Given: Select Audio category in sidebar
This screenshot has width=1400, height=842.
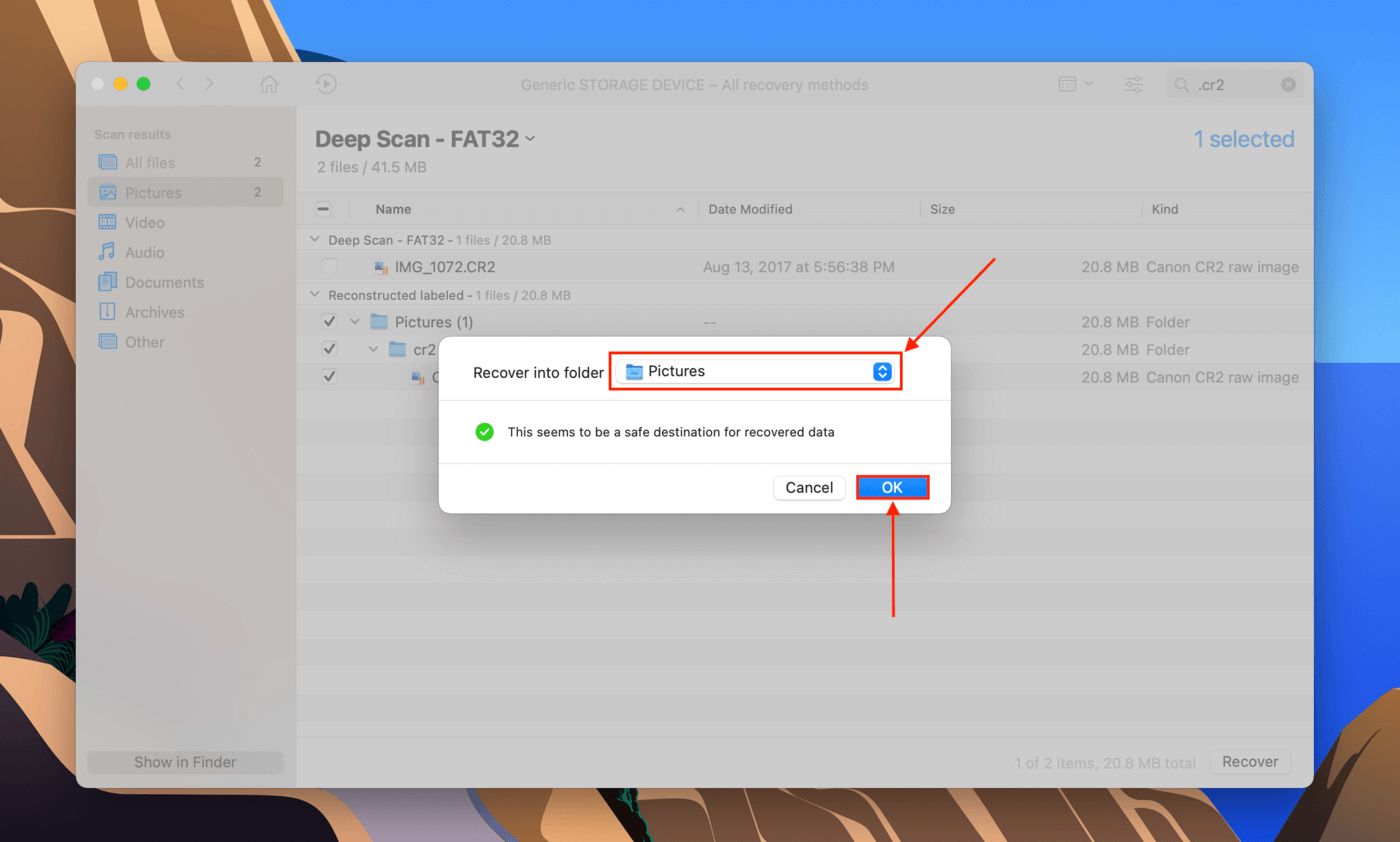Looking at the screenshot, I should click(185, 252).
